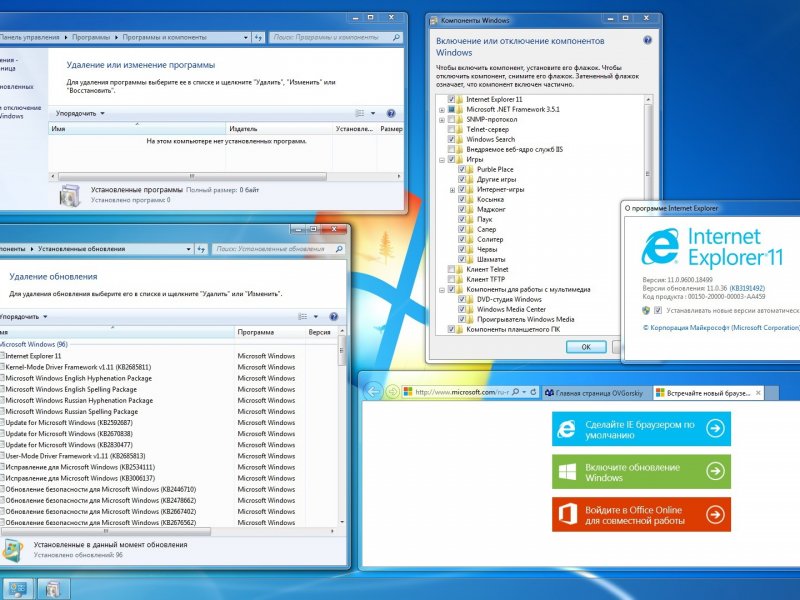This screenshot has height=600, width=800.
Task: Open the KB3191492 link
Action: coord(747,288)
